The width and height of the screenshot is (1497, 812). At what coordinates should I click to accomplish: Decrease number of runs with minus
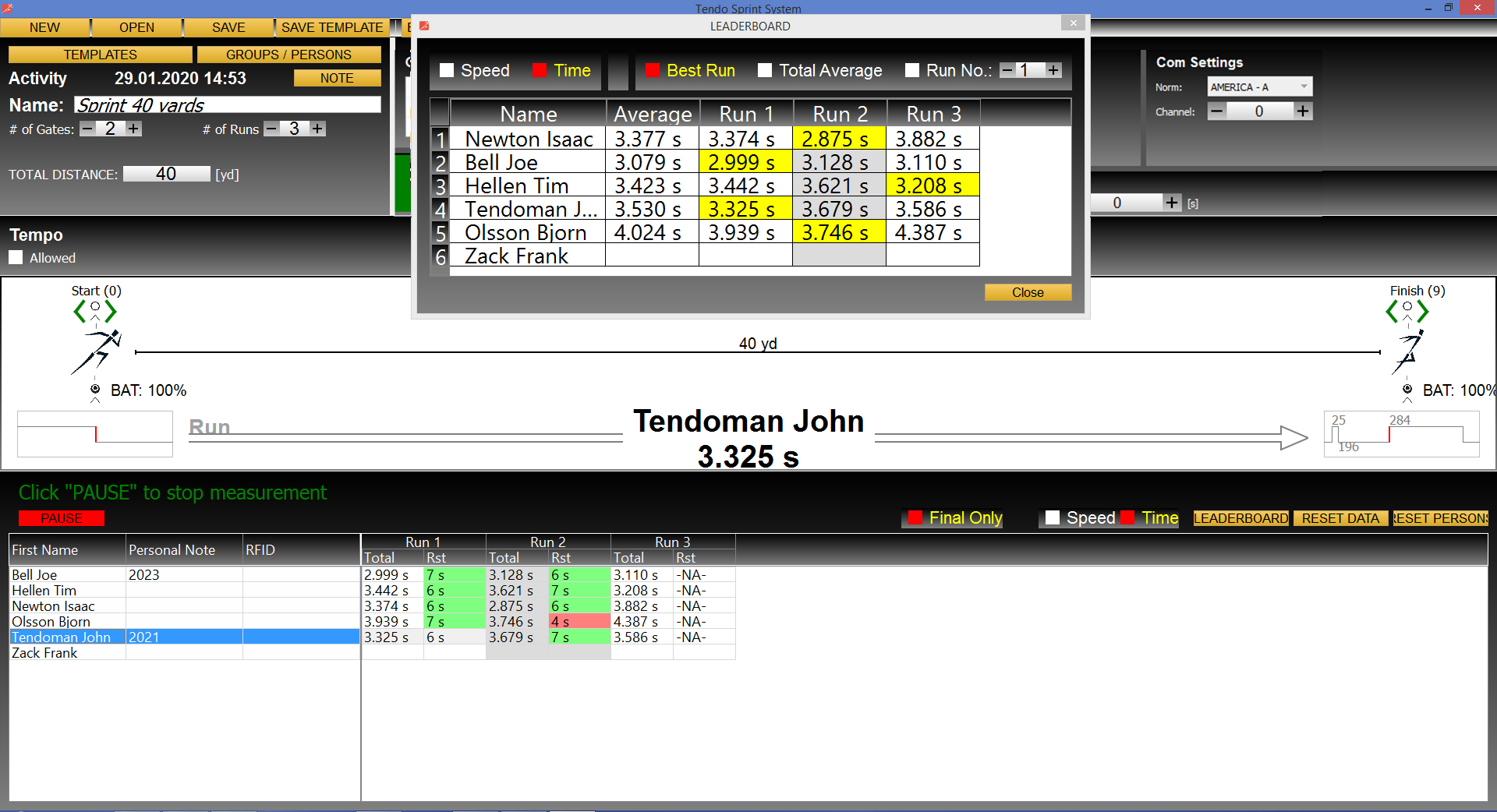pos(271,129)
